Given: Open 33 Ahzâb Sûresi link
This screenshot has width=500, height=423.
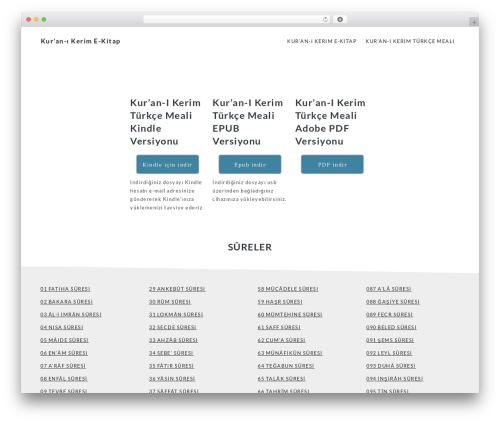Looking at the screenshot, I should click(x=173, y=340).
